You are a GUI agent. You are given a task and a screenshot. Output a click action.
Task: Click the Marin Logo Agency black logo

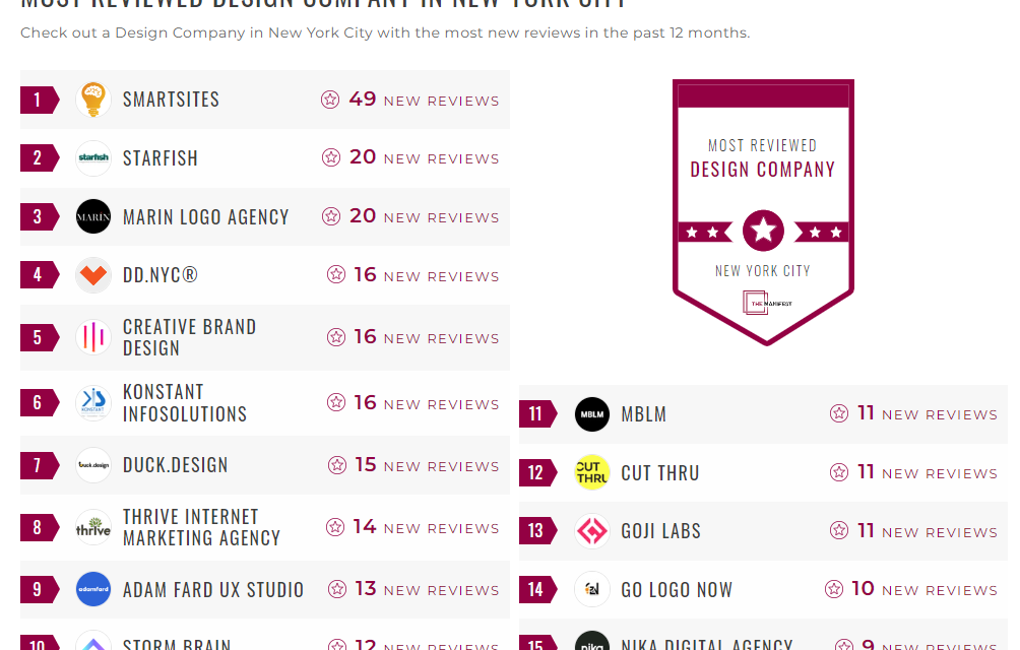tap(93, 217)
